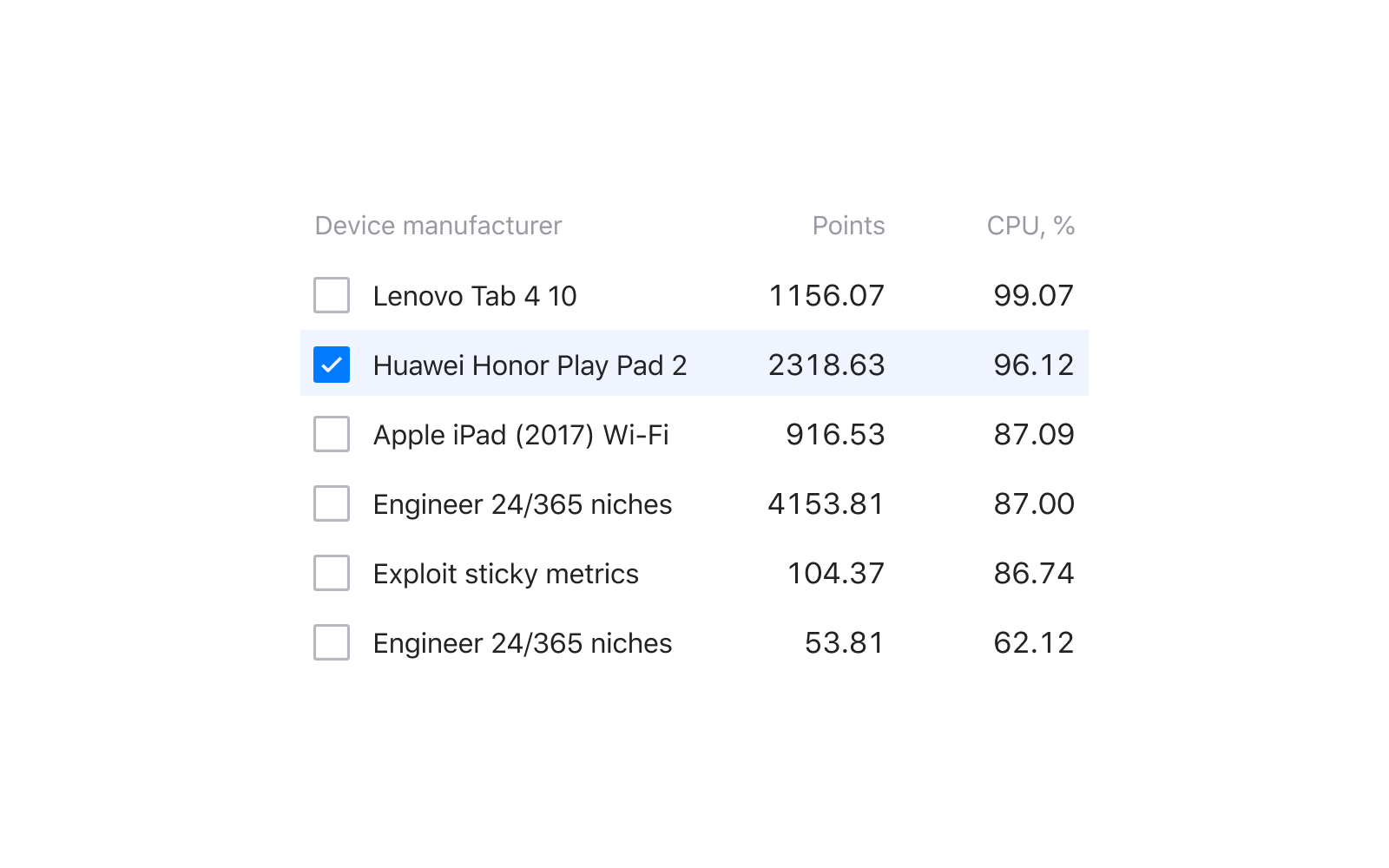Click the CPU, % column header

pyautogui.click(x=1030, y=226)
